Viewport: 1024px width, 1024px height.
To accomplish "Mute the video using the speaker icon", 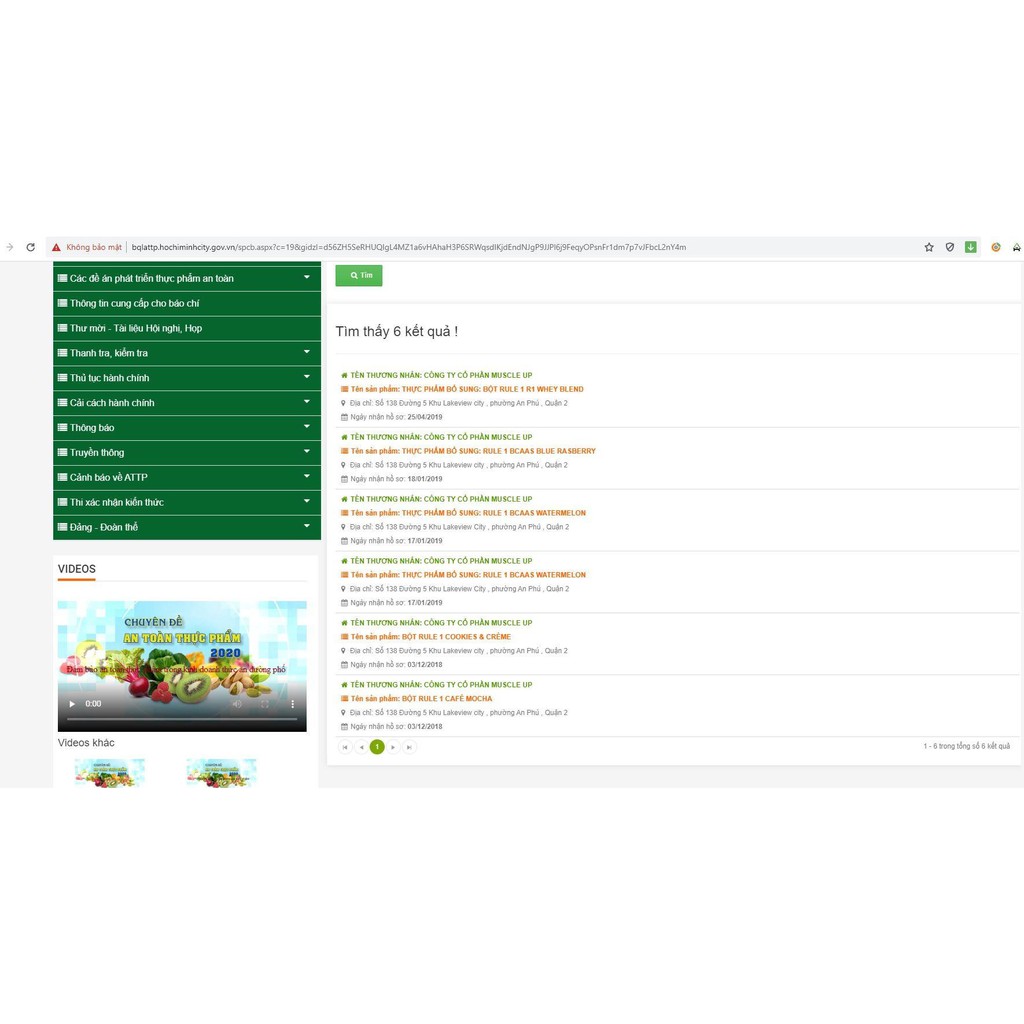I will pyautogui.click(x=237, y=704).
